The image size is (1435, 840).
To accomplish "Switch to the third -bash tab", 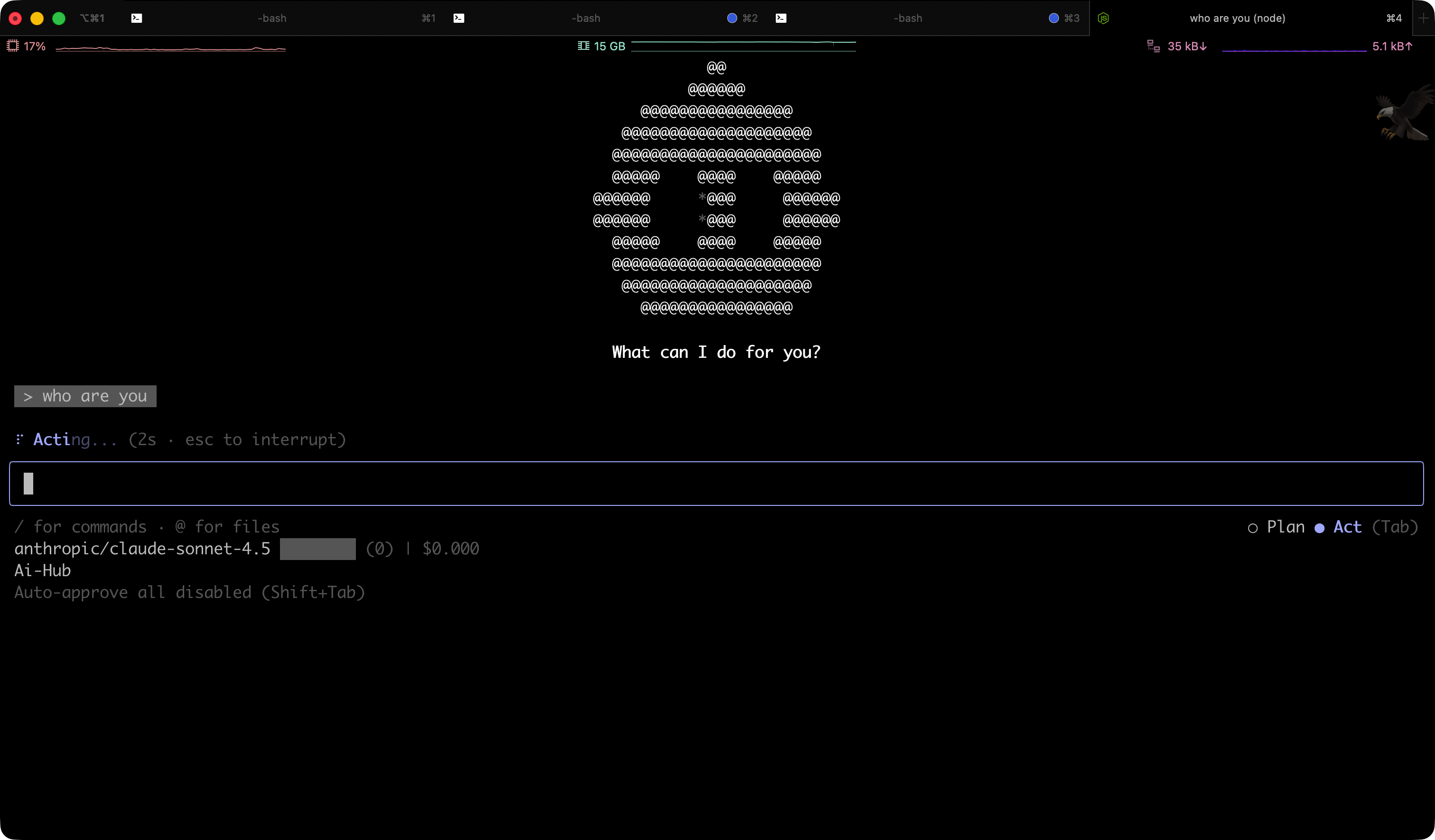I will coord(907,18).
